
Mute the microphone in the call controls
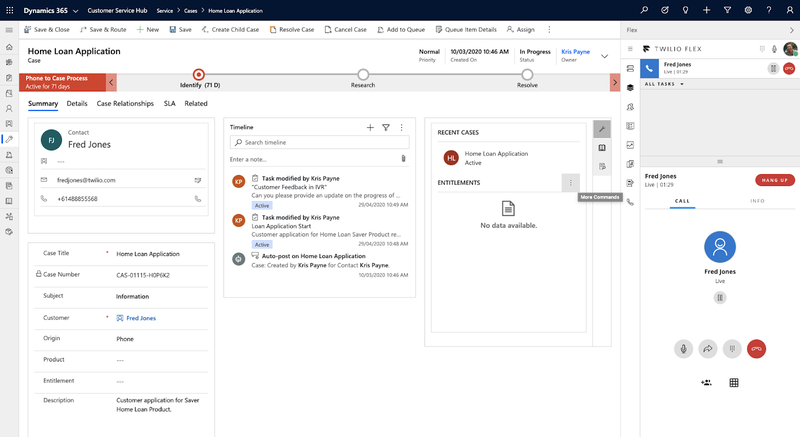point(684,348)
